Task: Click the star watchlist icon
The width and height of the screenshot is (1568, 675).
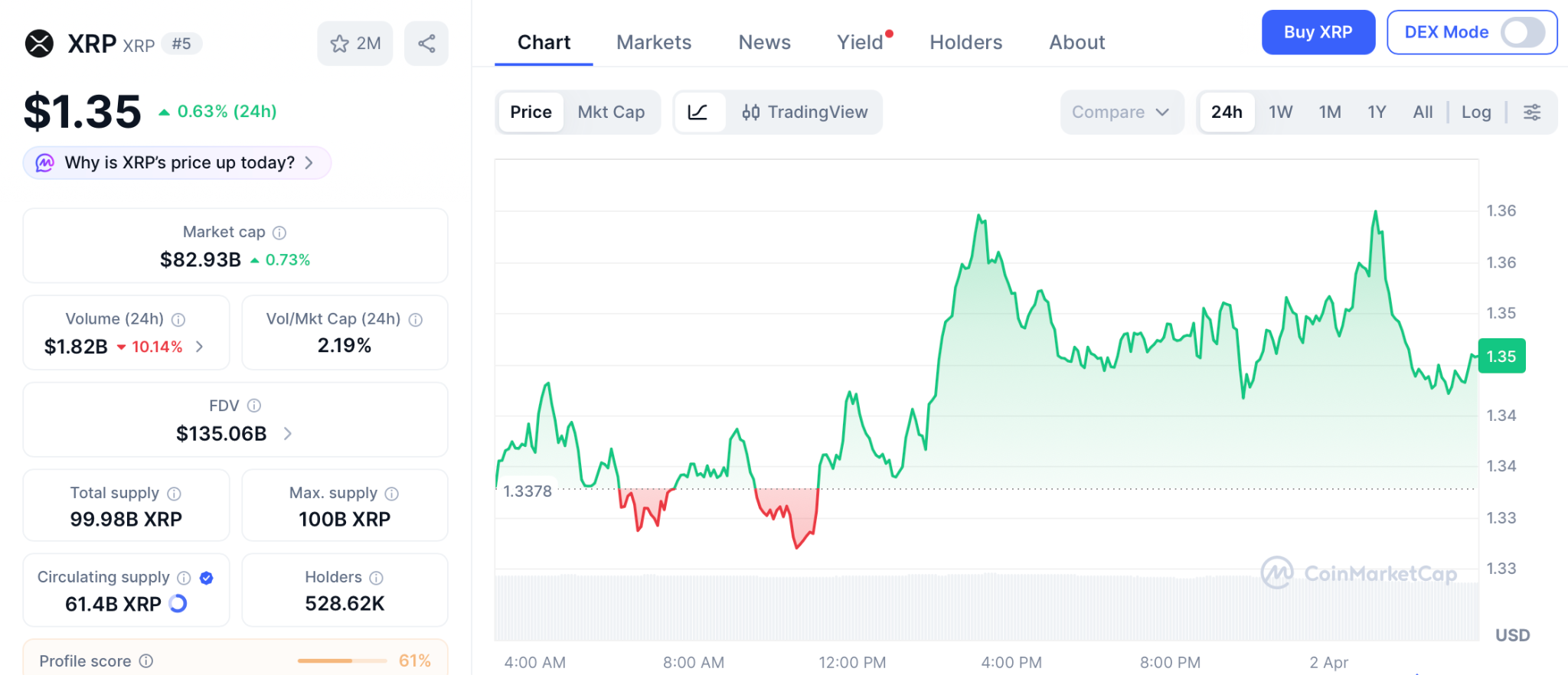Action: coord(340,44)
